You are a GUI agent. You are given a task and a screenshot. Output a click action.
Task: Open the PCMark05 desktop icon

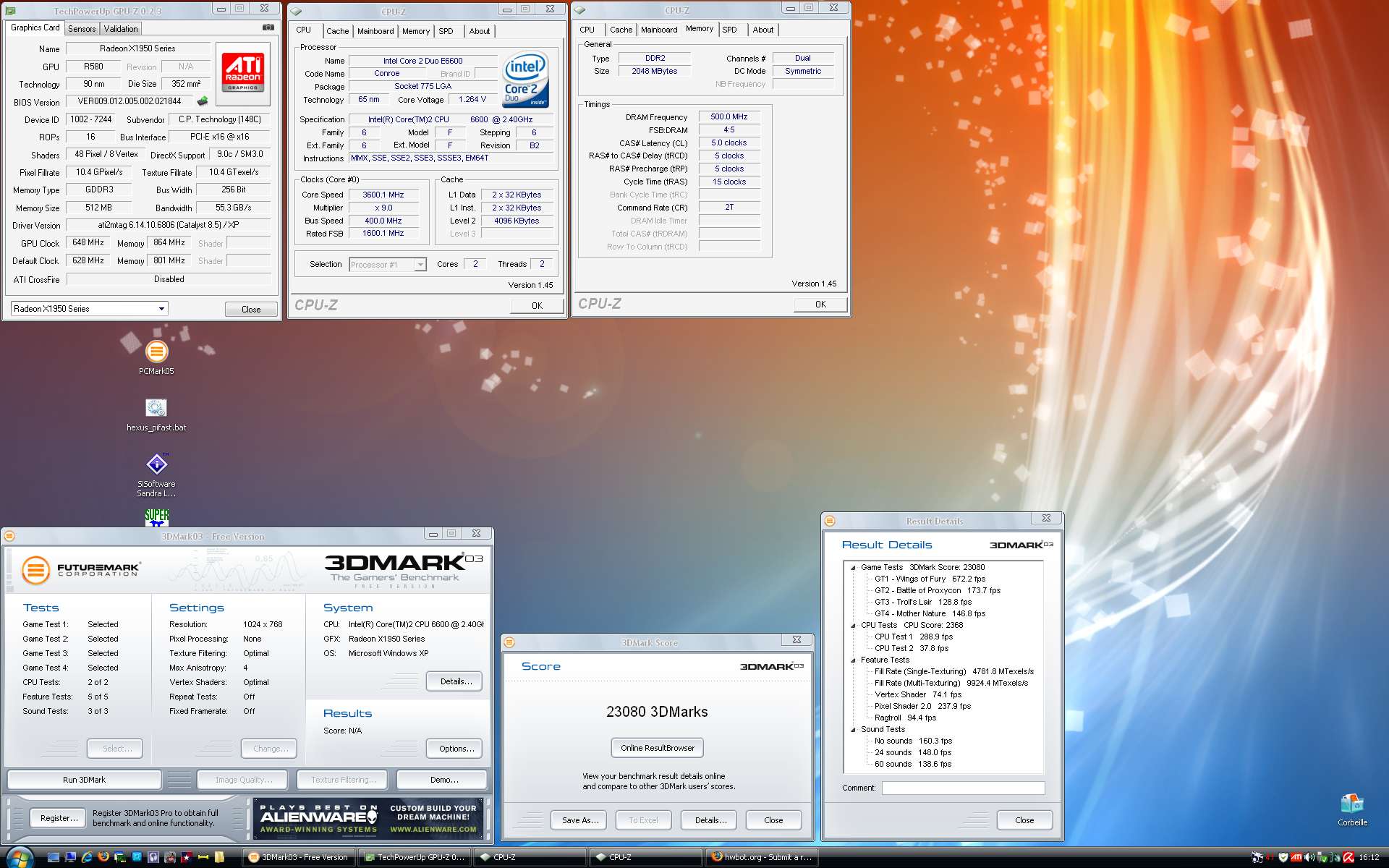click(156, 357)
